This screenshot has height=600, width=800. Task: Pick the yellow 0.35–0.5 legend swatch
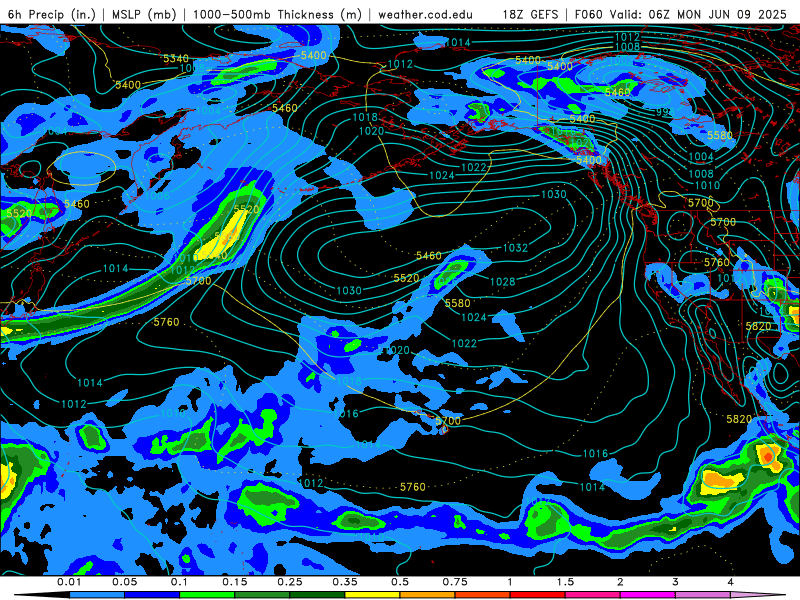[372, 595]
